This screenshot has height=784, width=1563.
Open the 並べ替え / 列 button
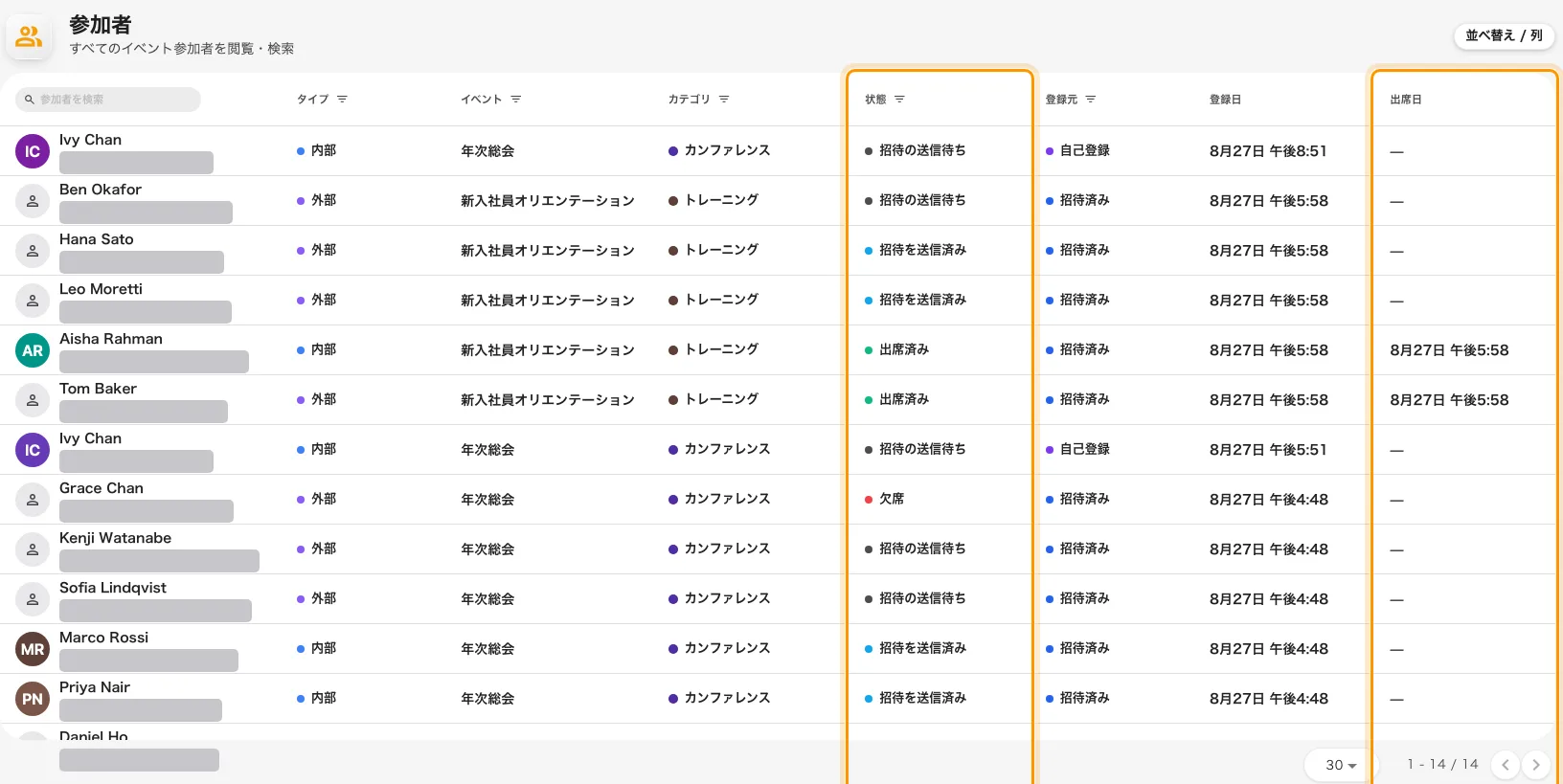click(1504, 35)
